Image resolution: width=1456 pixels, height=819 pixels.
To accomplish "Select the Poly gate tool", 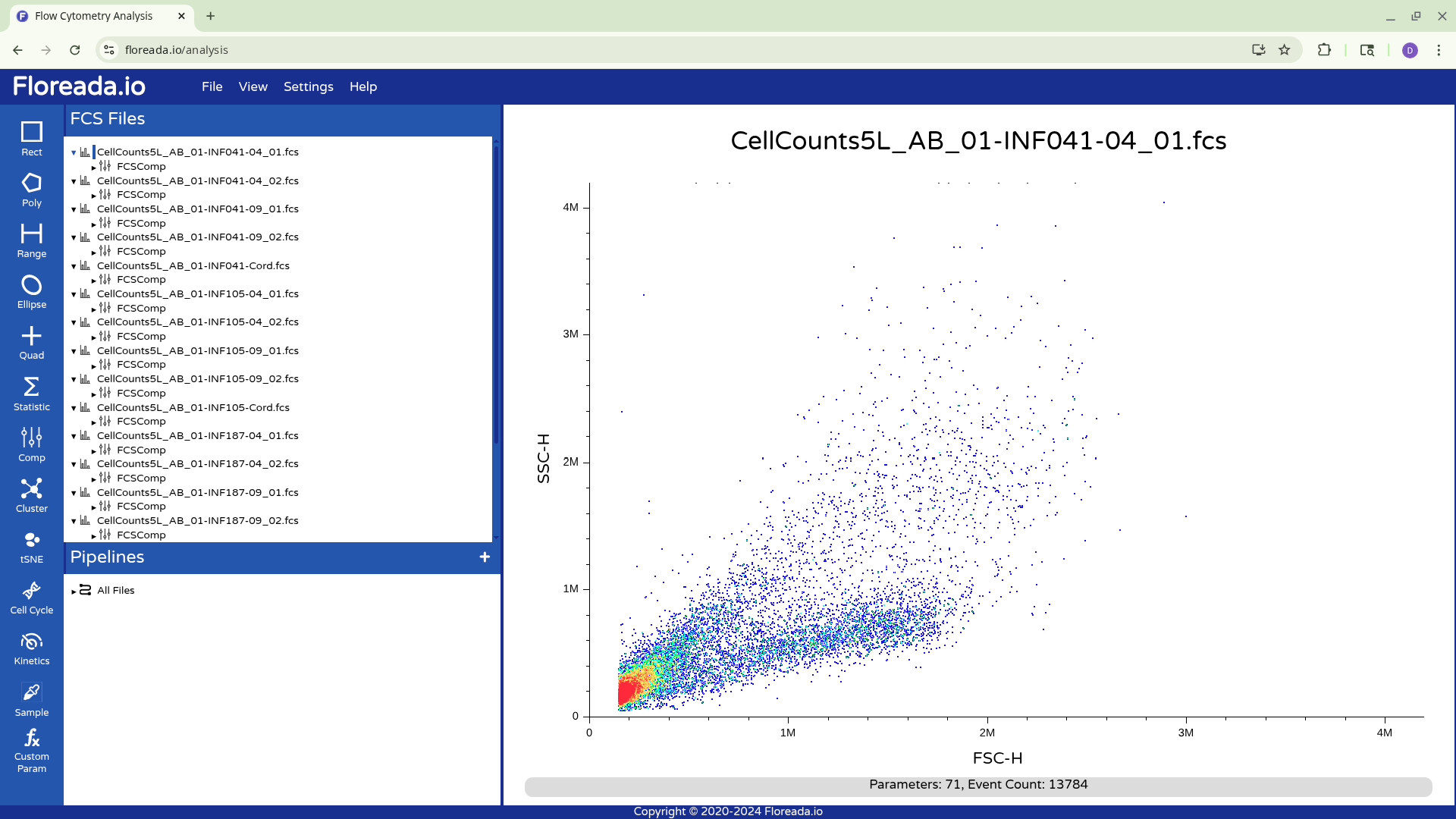I will (31, 189).
